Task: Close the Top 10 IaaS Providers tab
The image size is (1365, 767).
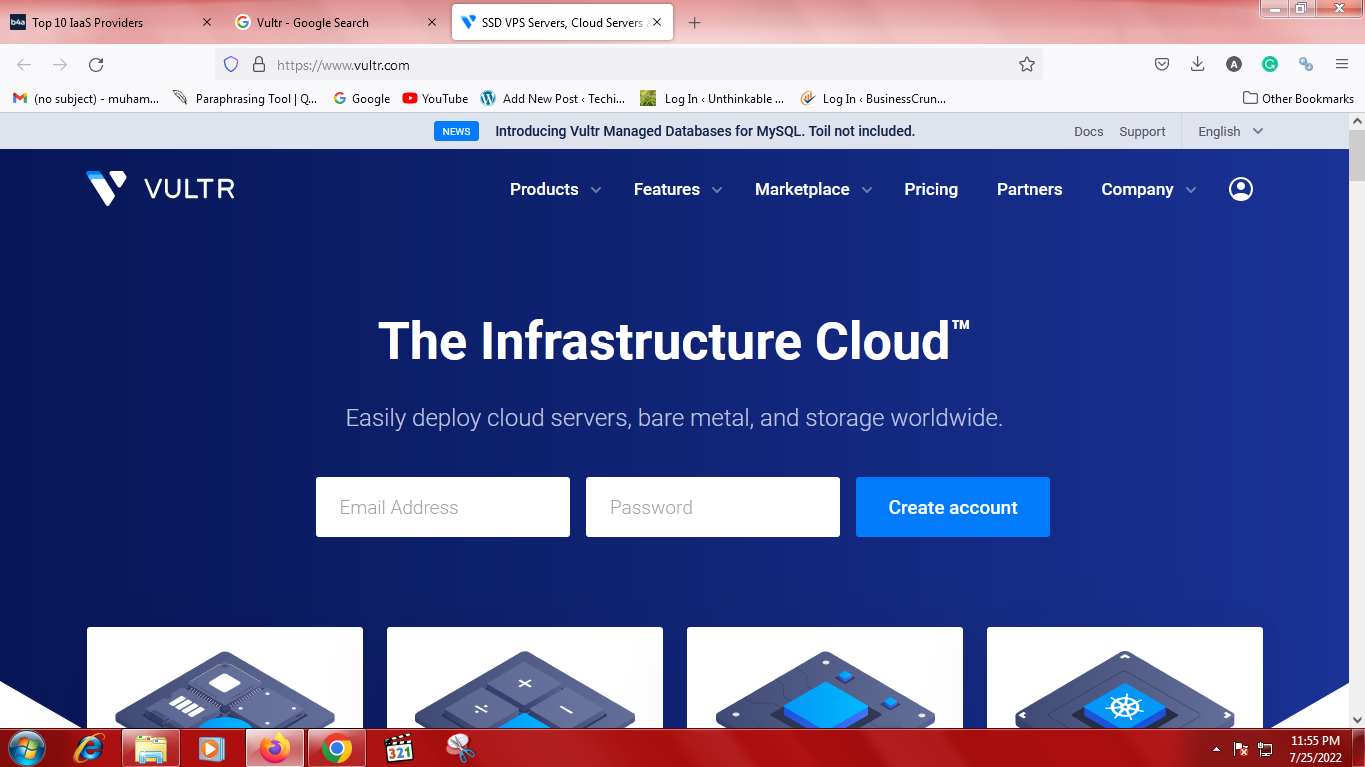Action: [207, 22]
